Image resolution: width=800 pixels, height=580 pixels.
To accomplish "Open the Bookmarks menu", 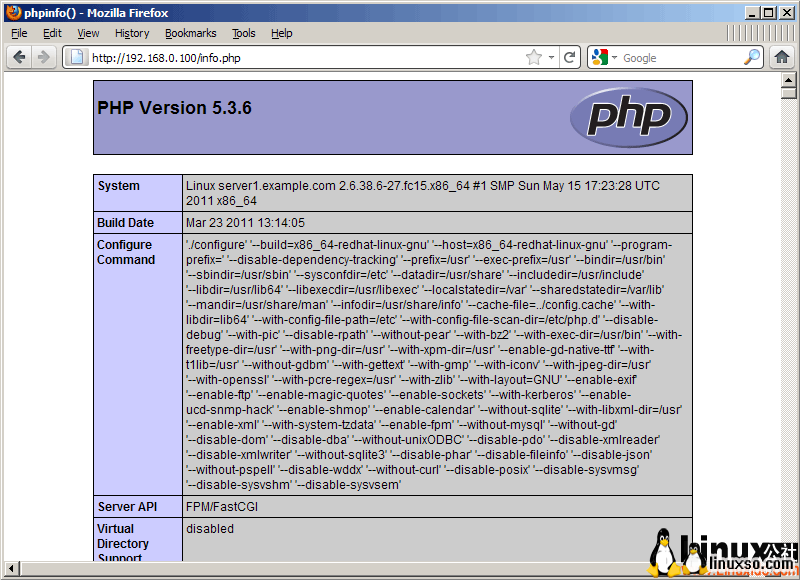I will [190, 33].
